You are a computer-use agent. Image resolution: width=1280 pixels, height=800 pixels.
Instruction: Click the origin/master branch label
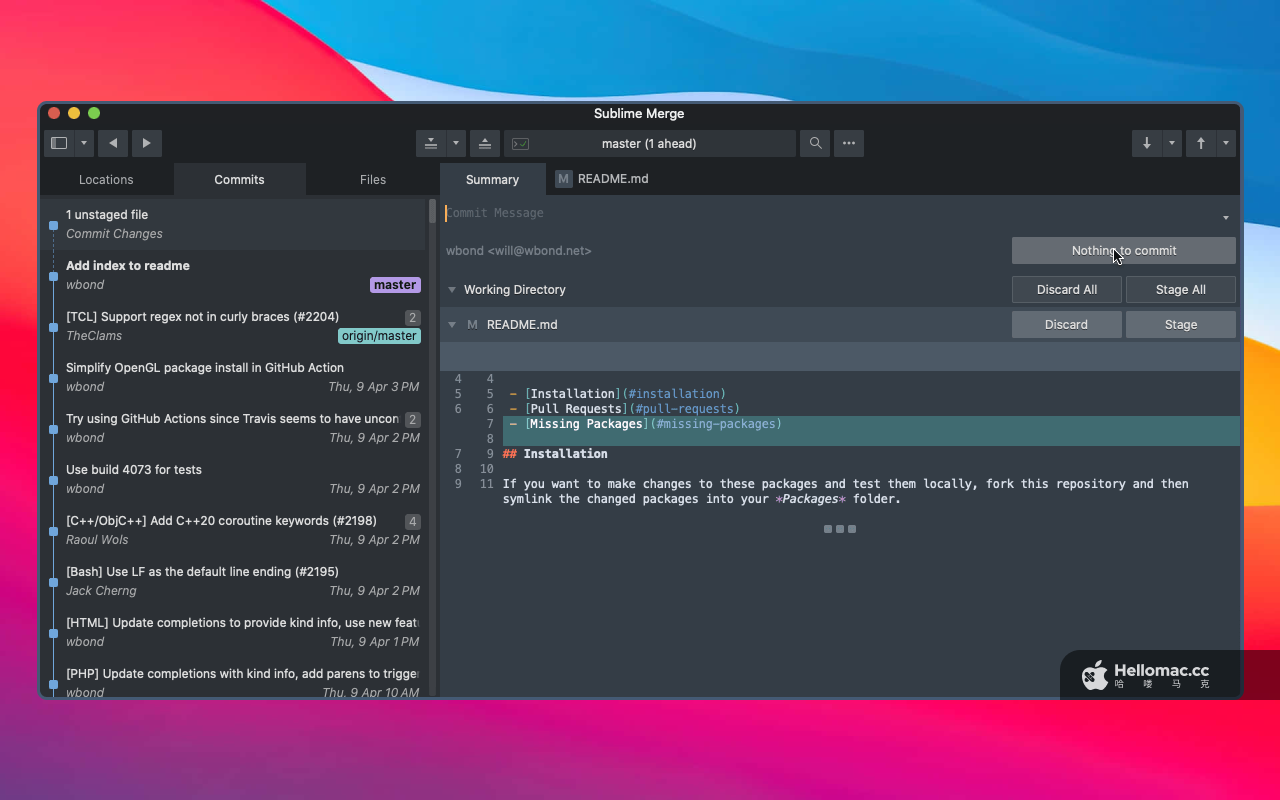(379, 336)
